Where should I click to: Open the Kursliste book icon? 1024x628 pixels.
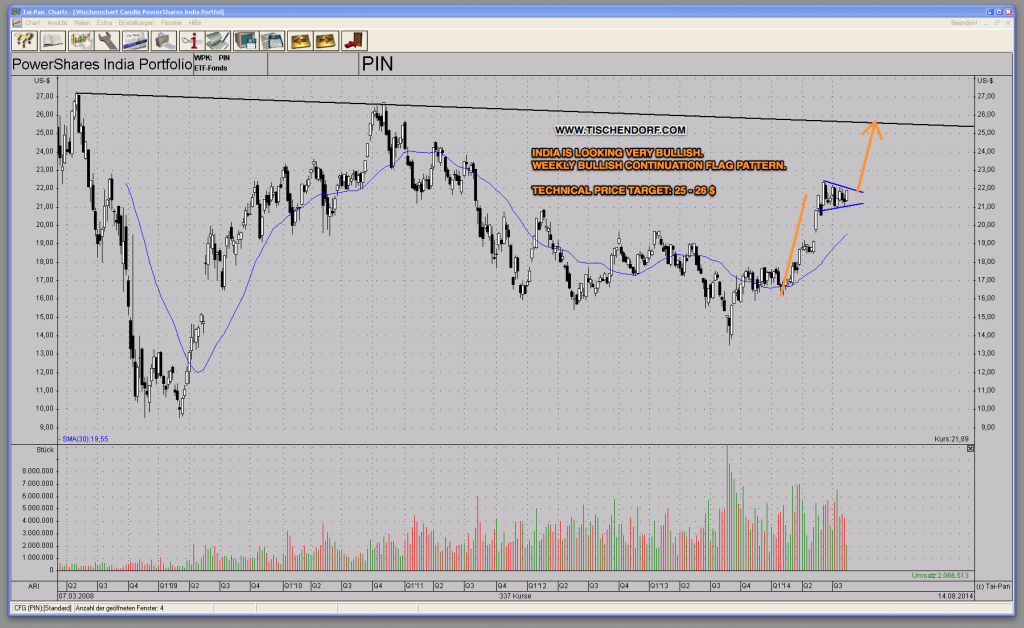click(51, 40)
